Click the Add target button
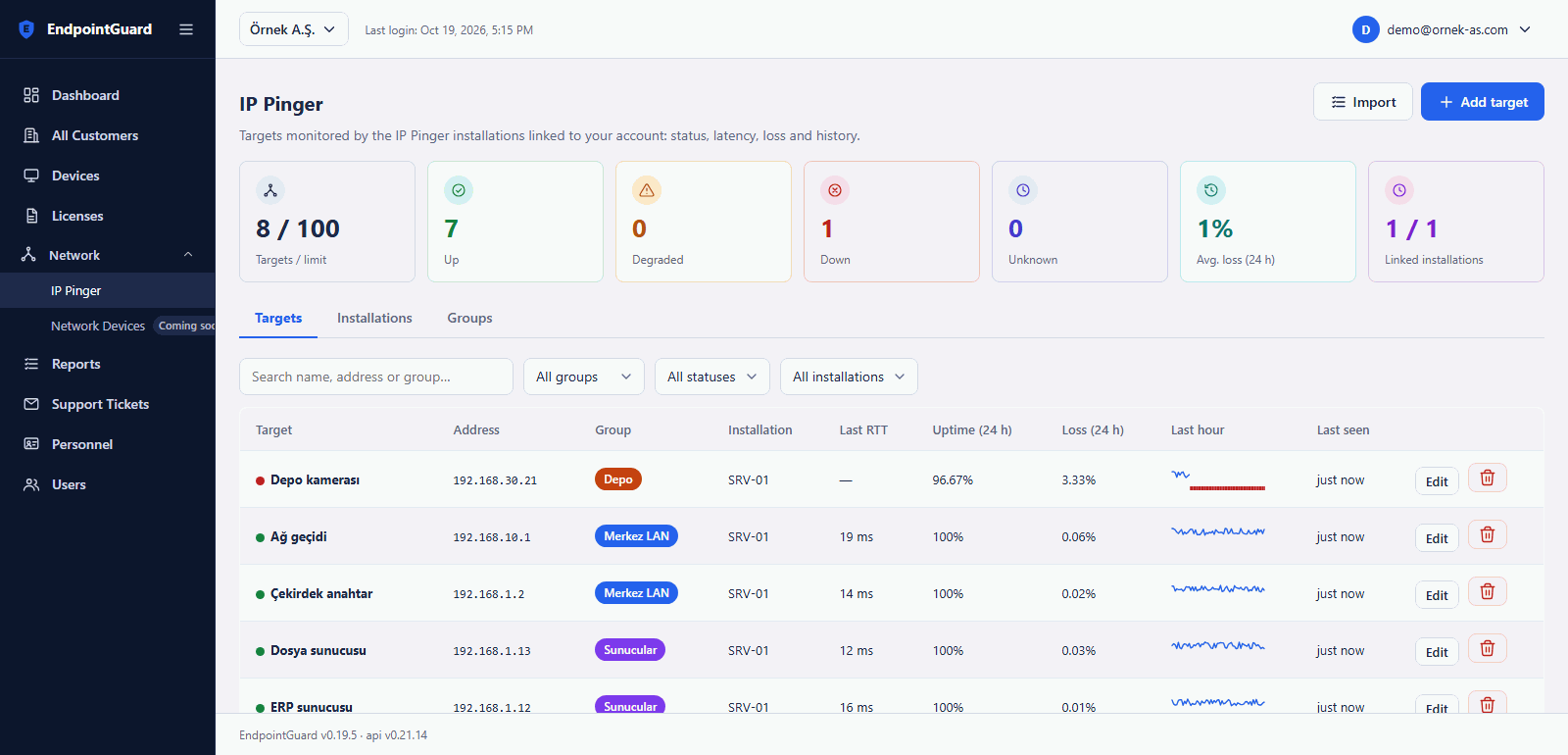 [1483, 102]
